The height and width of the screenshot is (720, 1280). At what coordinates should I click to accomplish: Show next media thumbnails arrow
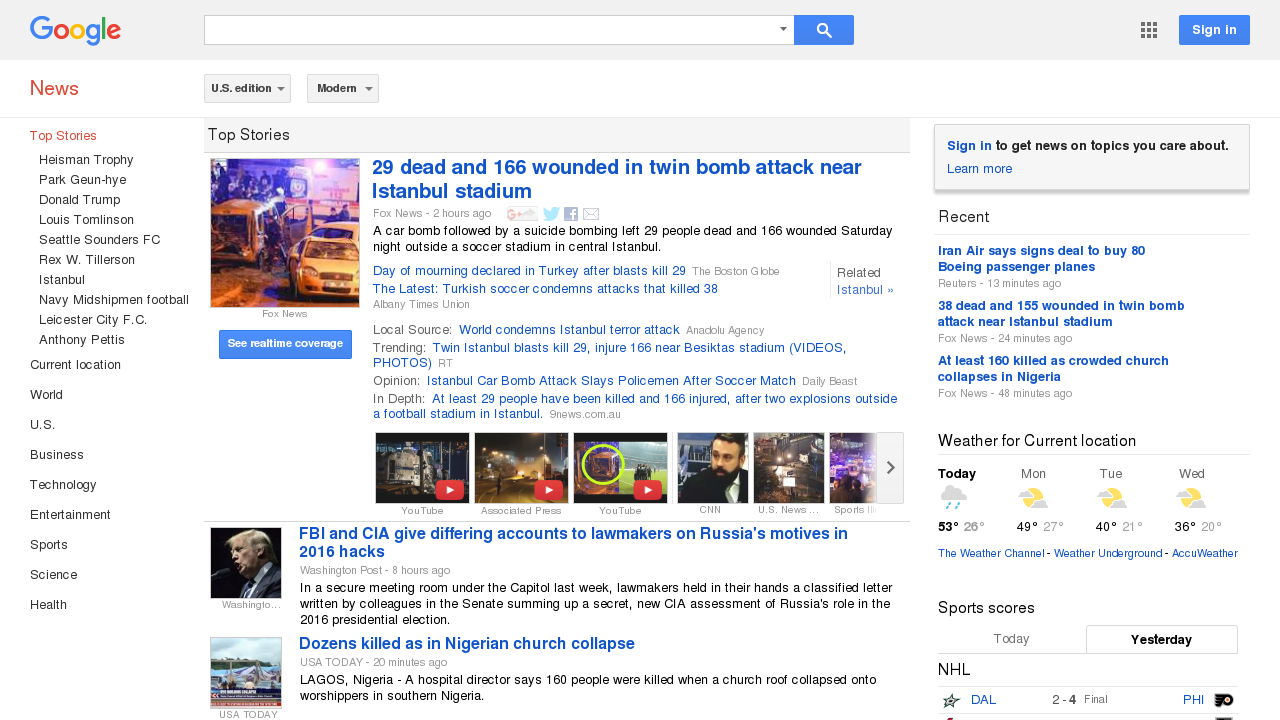coord(890,468)
